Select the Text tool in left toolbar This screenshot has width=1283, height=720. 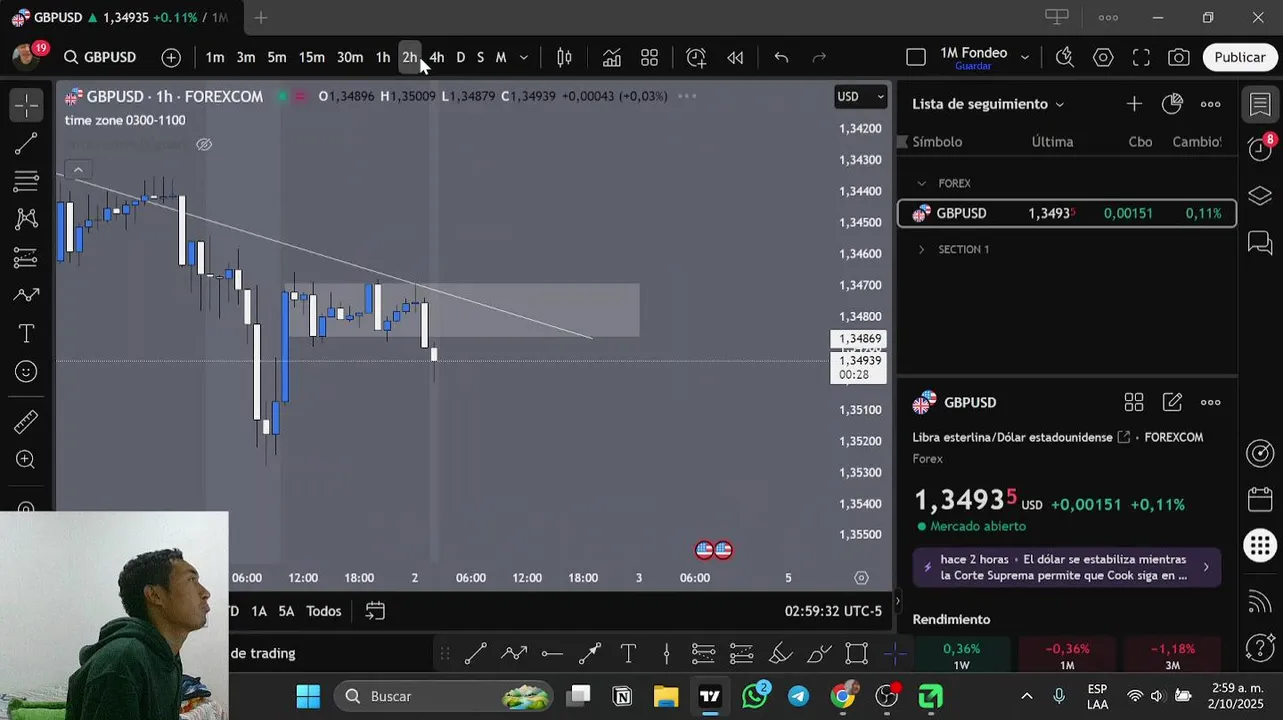tap(27, 333)
